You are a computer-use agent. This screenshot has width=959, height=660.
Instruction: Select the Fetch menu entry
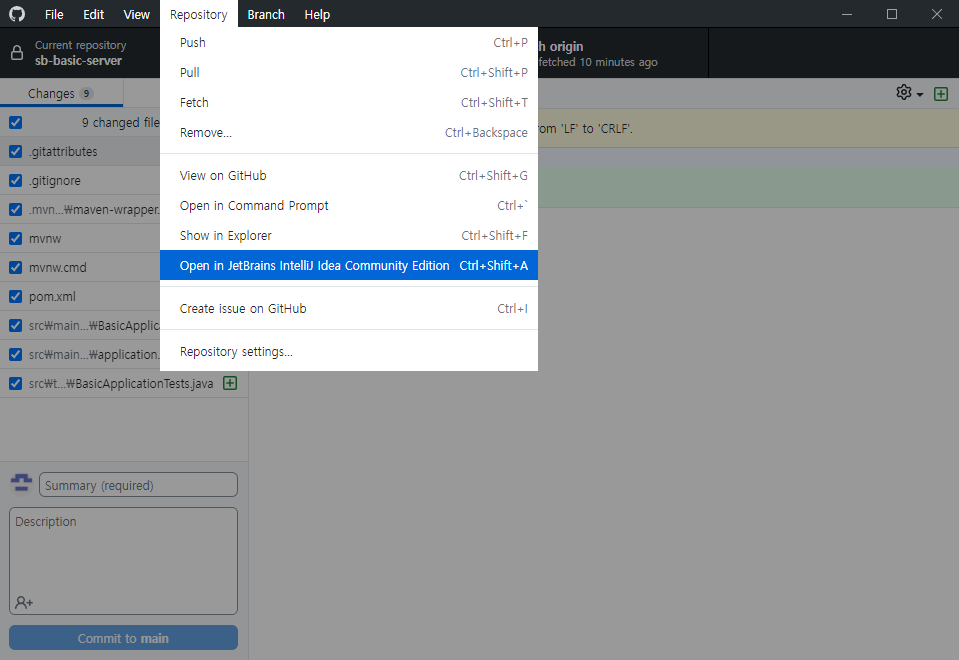coord(349,103)
